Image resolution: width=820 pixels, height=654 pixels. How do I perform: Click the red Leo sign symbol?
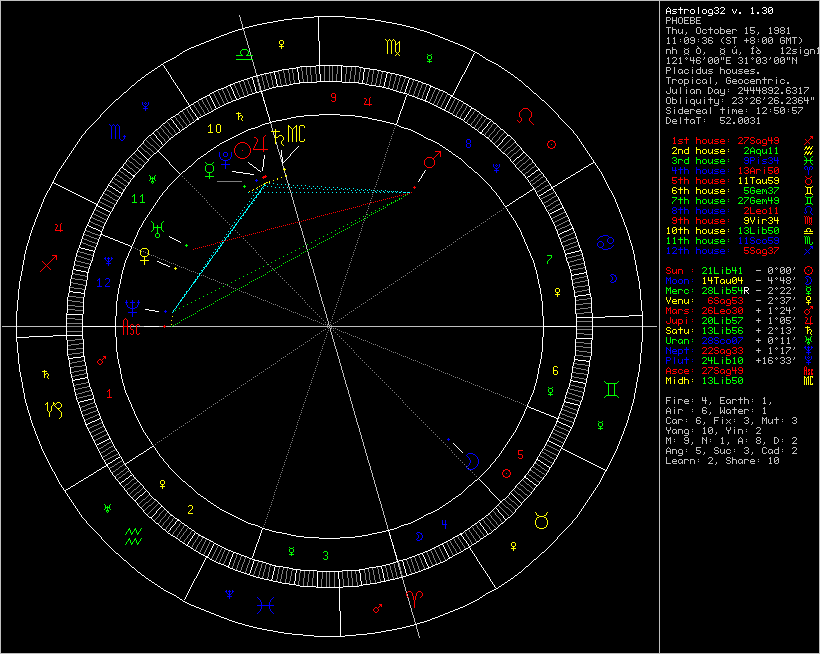point(524,117)
